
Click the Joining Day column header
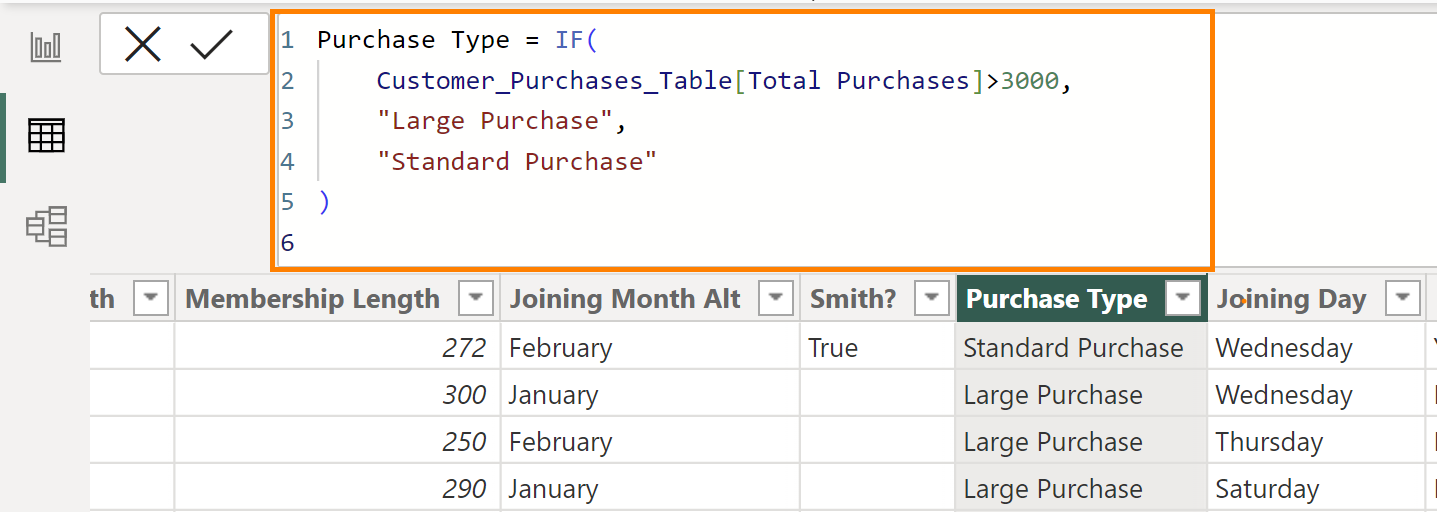[1290, 299]
